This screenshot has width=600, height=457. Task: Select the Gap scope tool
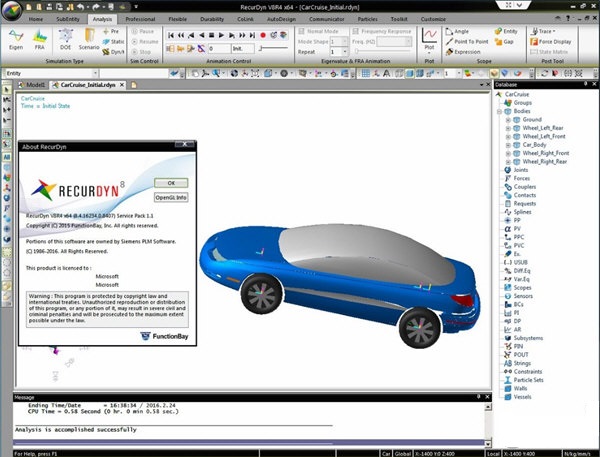[x=504, y=41]
